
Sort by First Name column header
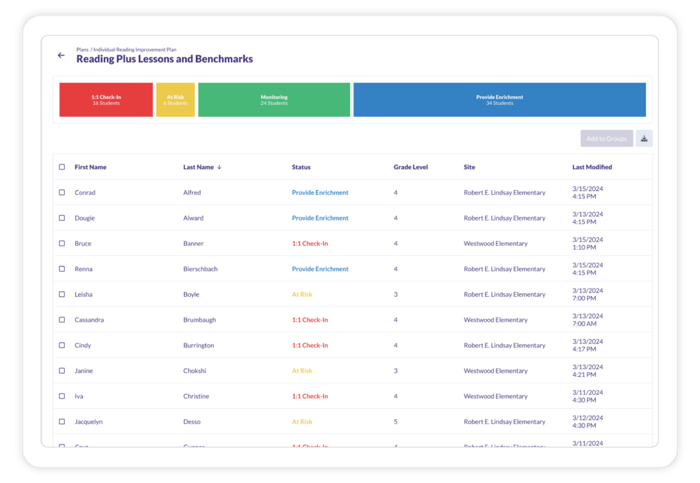(x=90, y=167)
